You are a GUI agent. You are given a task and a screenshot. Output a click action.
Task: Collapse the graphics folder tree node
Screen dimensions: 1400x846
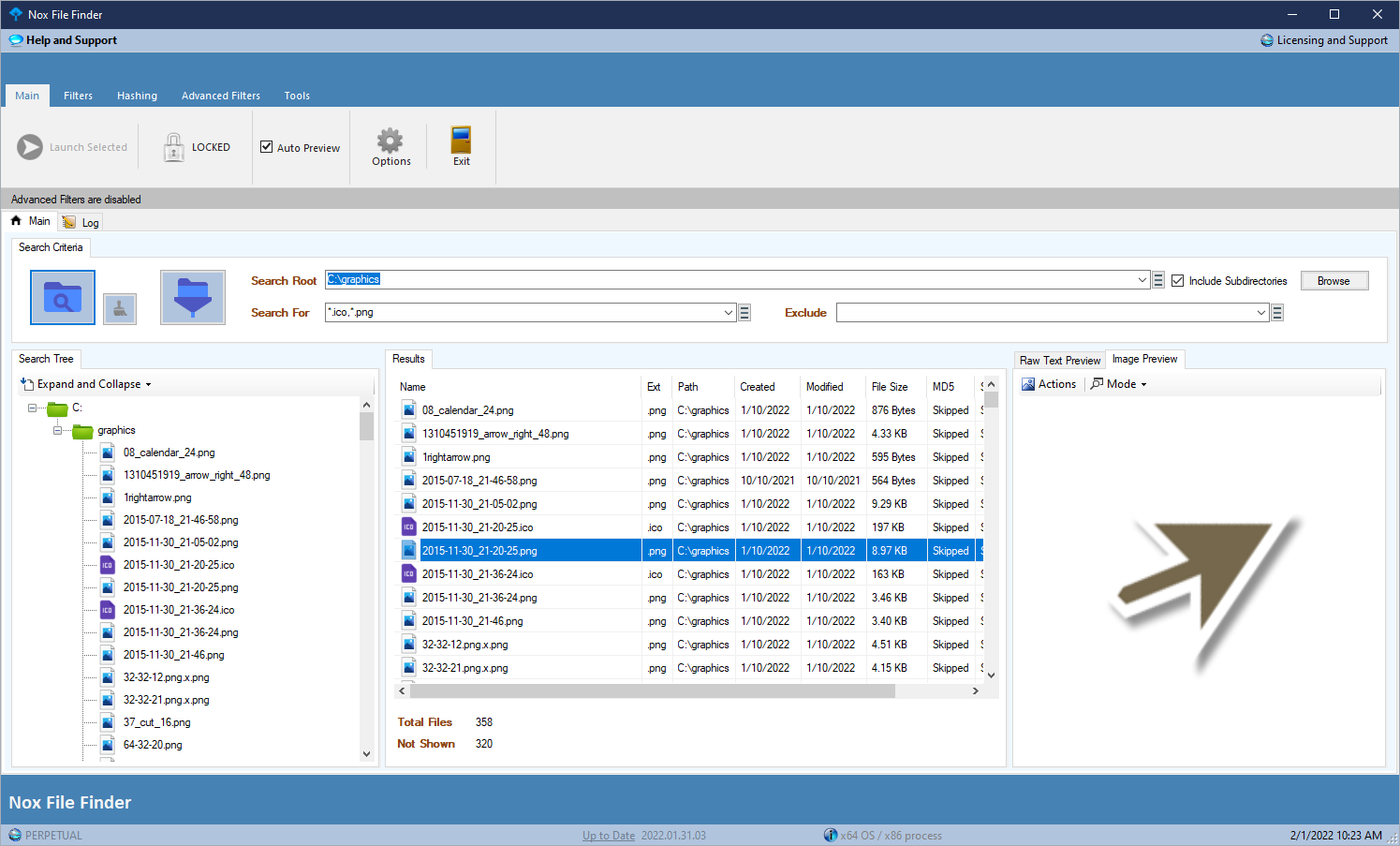tap(57, 431)
